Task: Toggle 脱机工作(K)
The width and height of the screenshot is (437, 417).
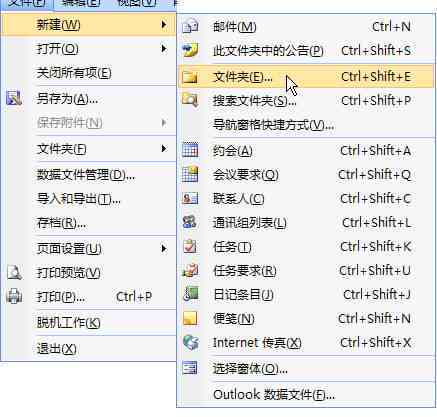Action: 88,322
